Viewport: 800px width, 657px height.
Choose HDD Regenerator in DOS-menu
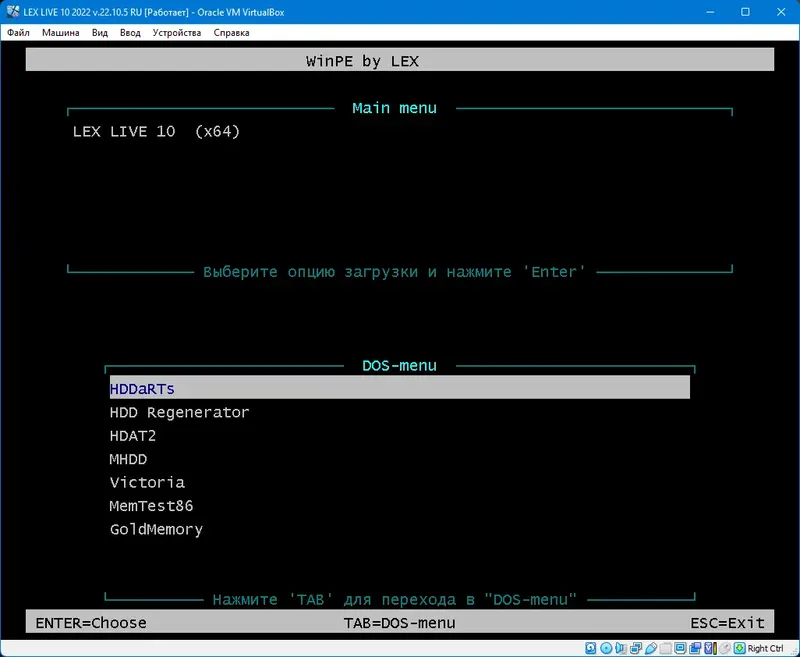coord(180,412)
